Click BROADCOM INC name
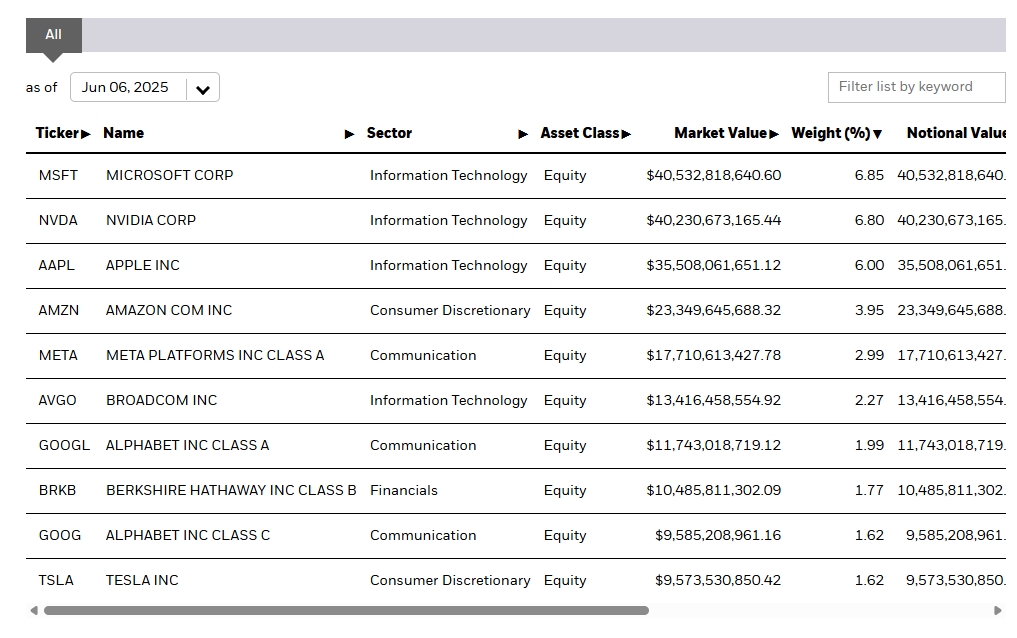 (x=162, y=401)
